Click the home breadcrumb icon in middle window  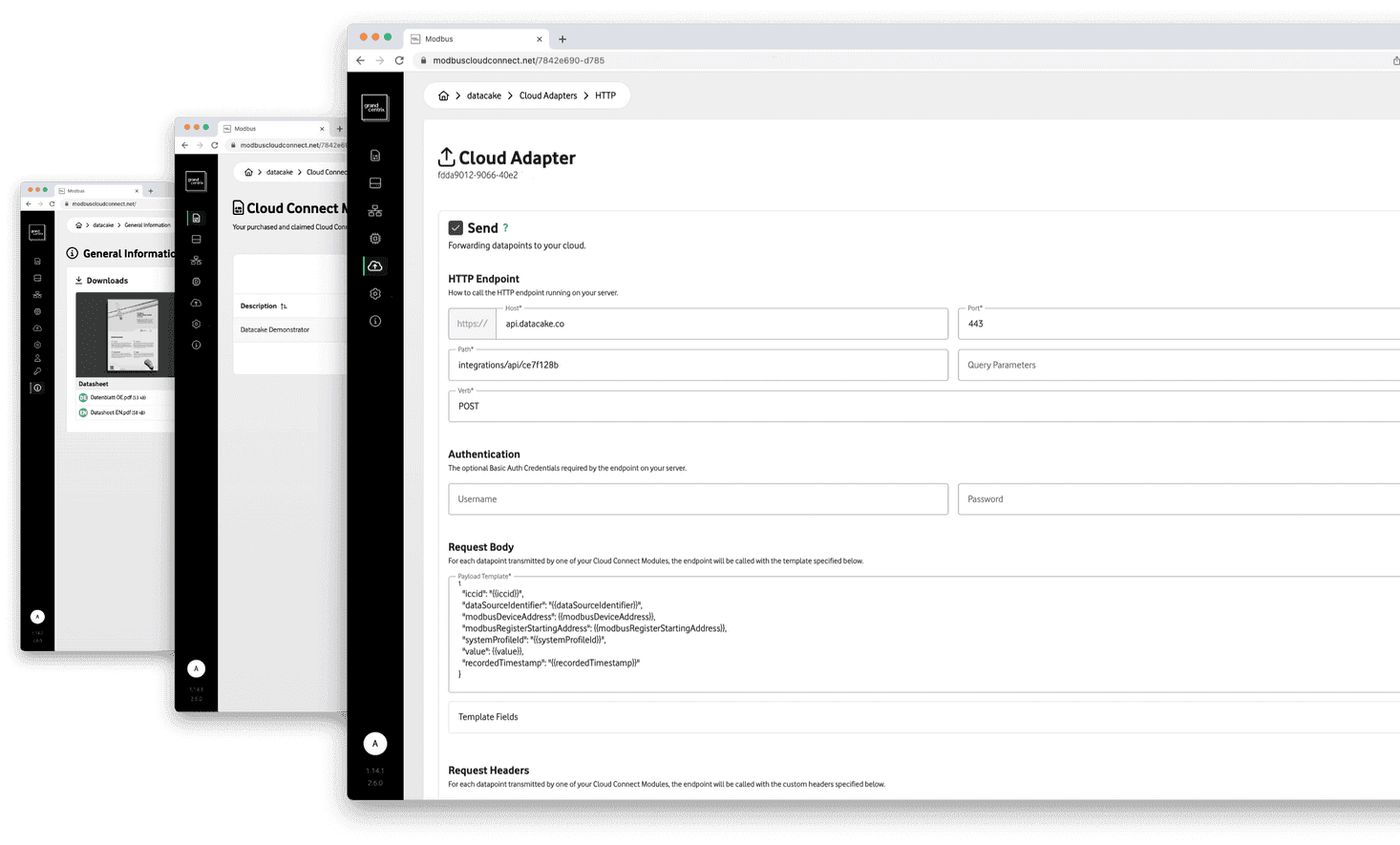pyautogui.click(x=248, y=173)
